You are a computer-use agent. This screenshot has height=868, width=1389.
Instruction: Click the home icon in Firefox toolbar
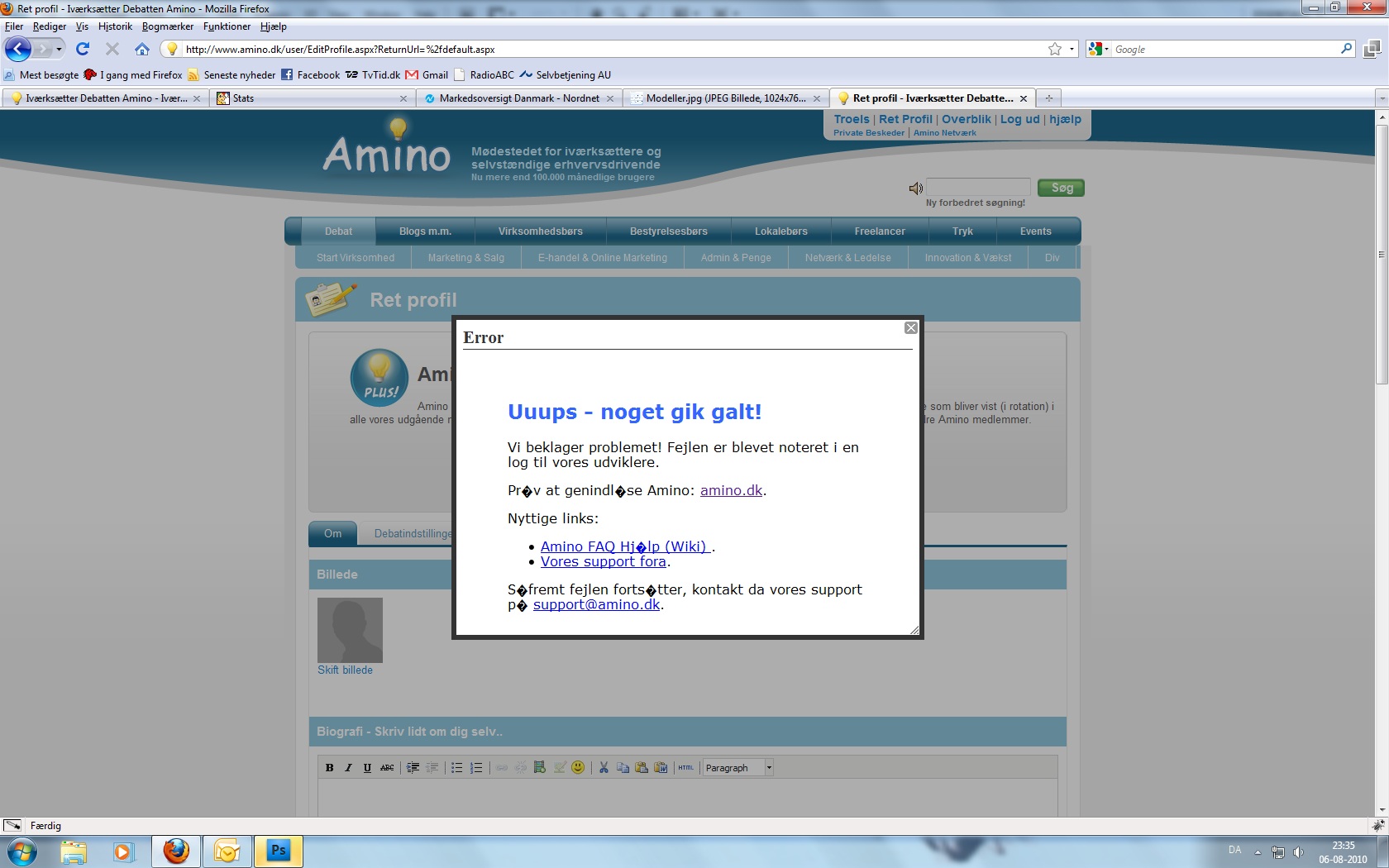coord(142,49)
